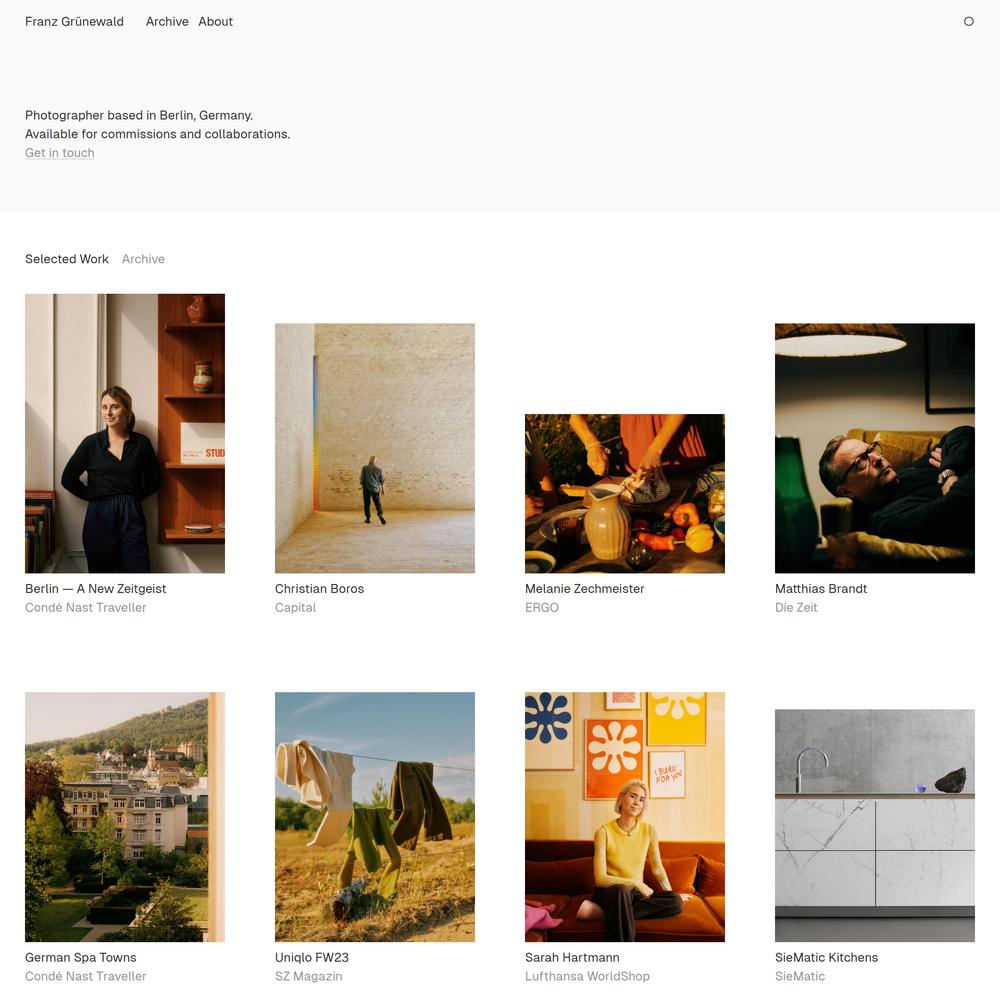Open the About page in top navigation

click(216, 22)
